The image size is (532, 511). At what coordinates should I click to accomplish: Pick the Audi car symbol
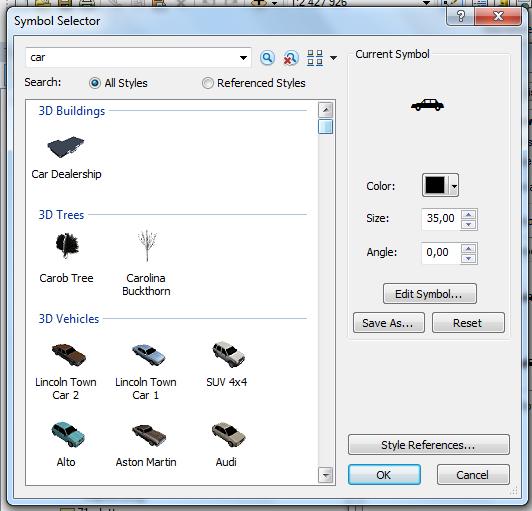click(227, 444)
